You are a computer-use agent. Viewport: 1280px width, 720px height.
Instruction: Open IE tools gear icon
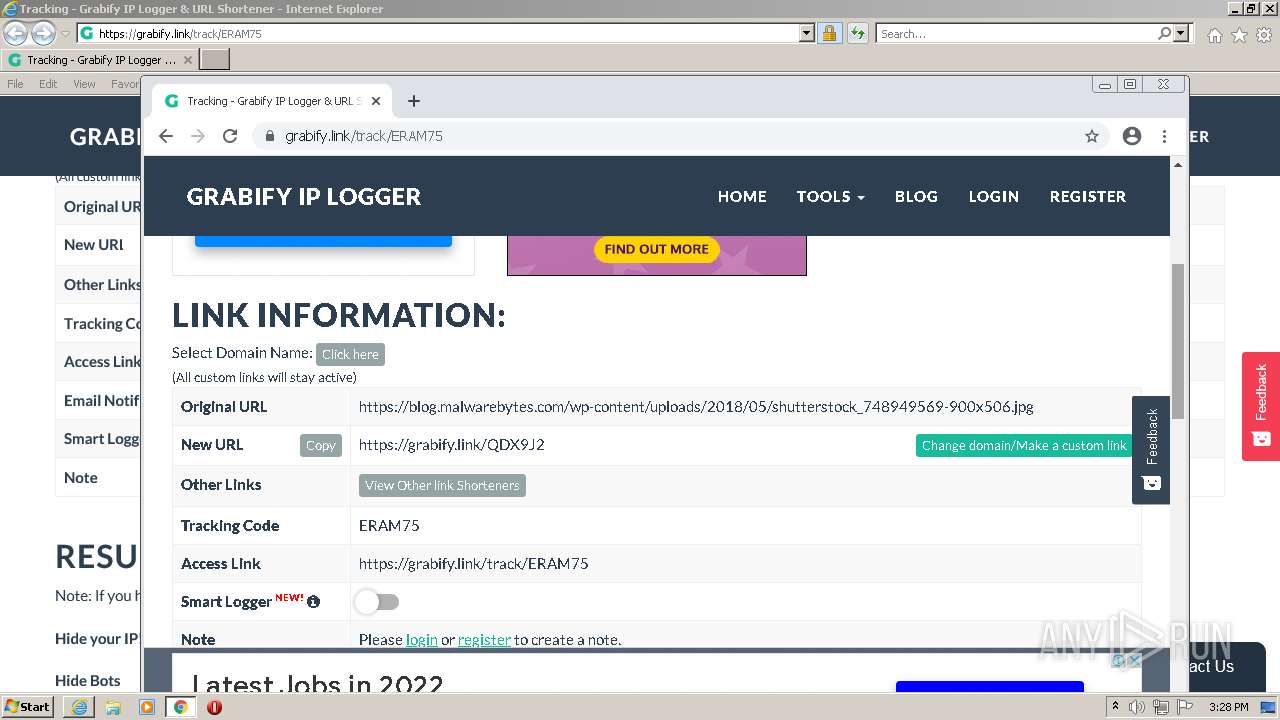(x=1264, y=35)
